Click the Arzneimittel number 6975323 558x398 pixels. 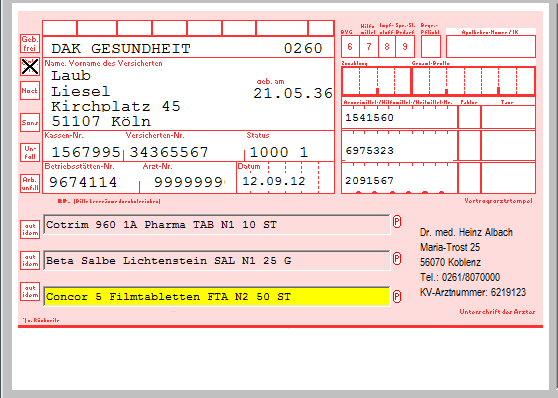pyautogui.click(x=369, y=151)
